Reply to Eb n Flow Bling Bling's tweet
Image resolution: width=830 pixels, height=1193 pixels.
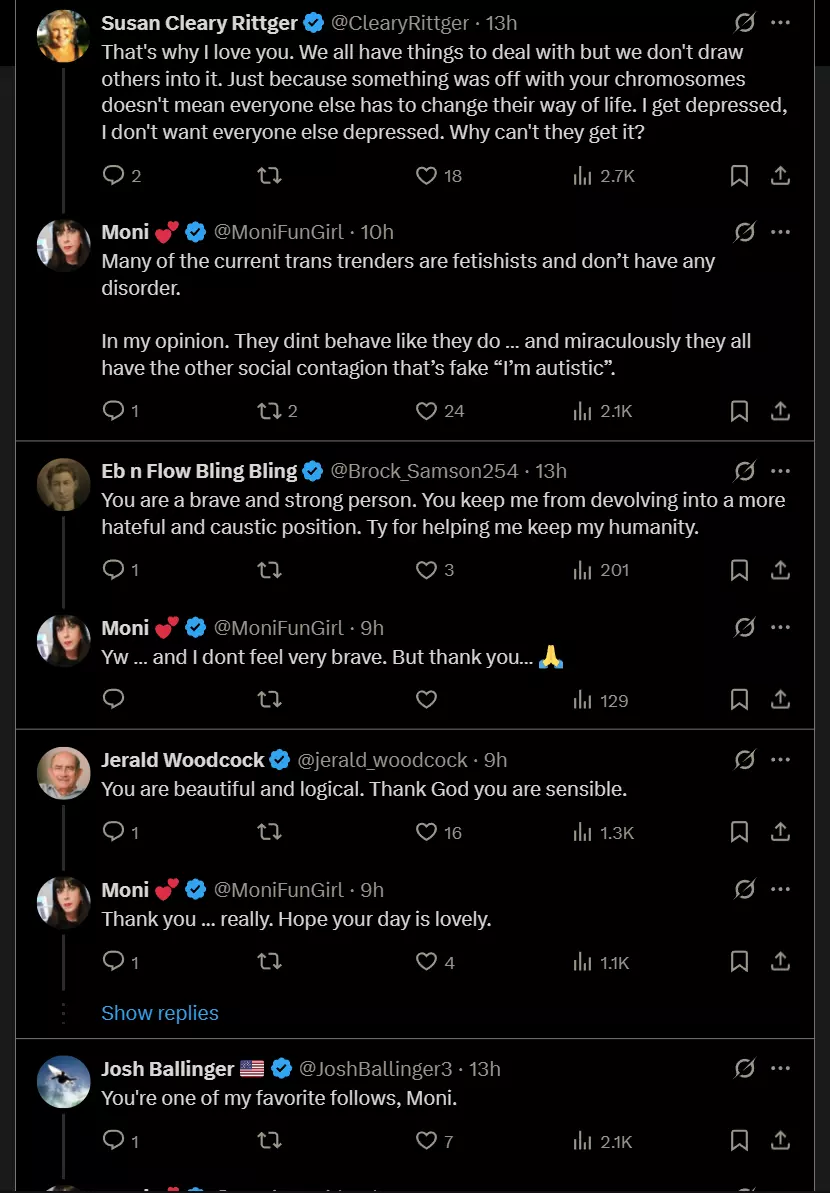[114, 570]
